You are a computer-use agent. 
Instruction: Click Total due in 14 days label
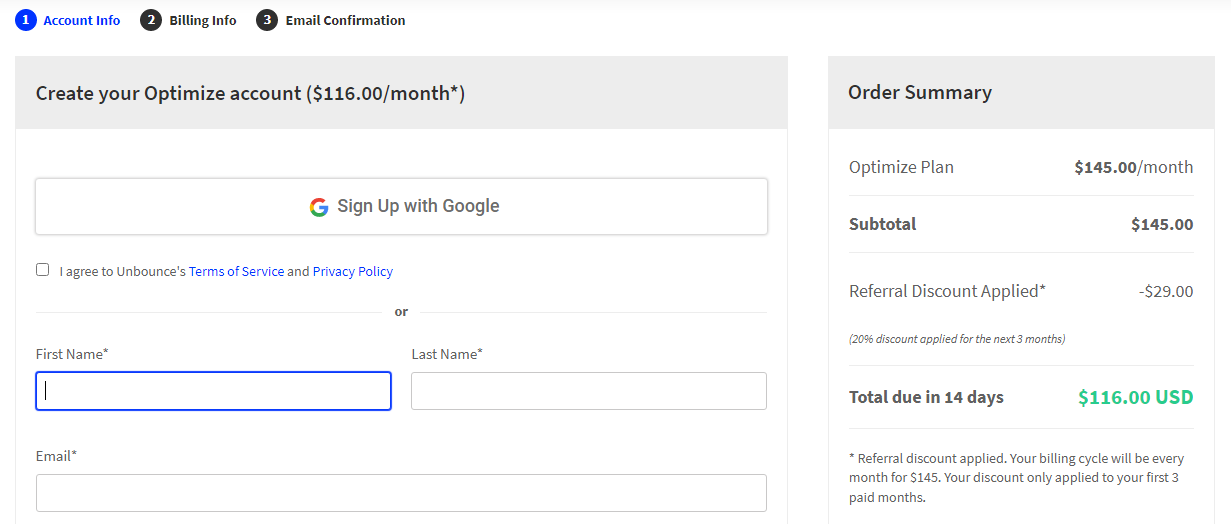pos(926,397)
